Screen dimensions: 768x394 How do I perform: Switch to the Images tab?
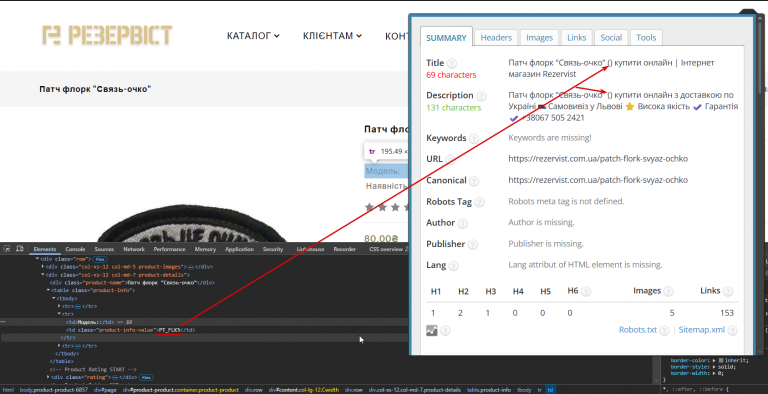pos(539,37)
